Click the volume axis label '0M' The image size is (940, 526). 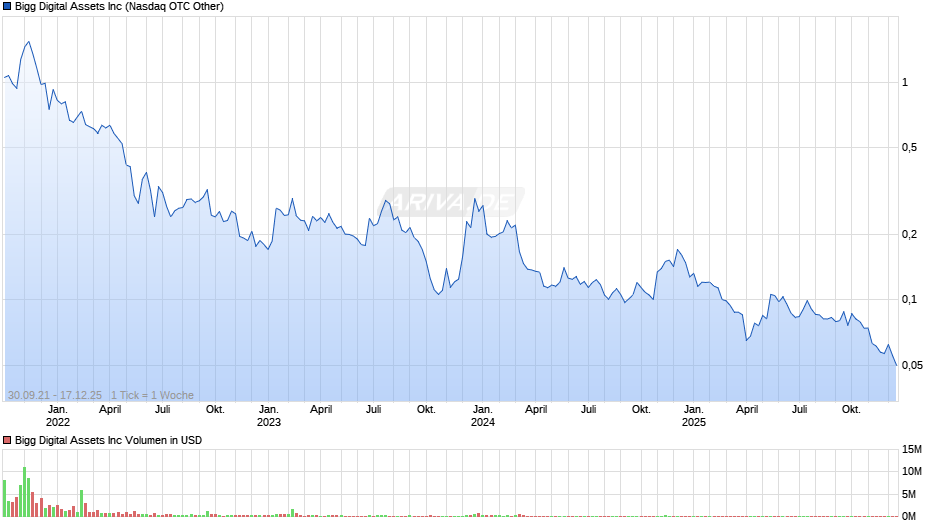click(909, 516)
